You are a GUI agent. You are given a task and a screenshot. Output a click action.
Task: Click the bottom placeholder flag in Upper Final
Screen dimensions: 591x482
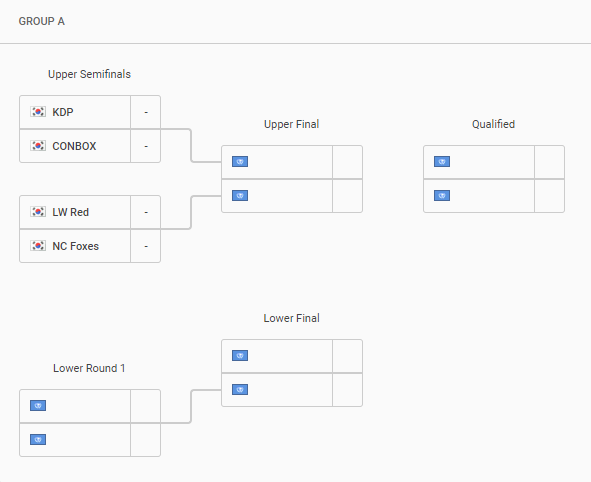pos(240,196)
